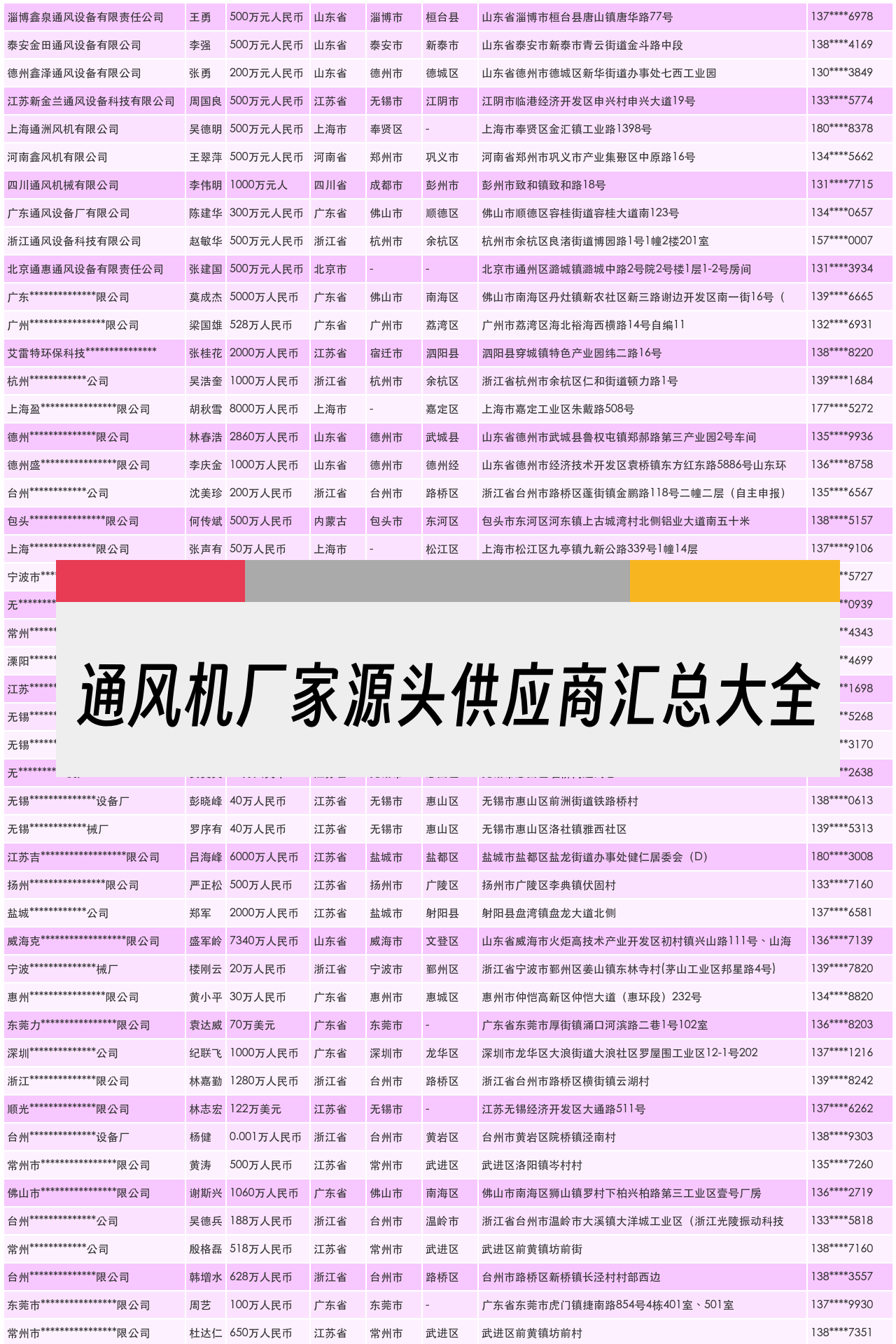The image size is (896, 1344).
Task: Click capital value 8000万人民币
Action: (264, 409)
